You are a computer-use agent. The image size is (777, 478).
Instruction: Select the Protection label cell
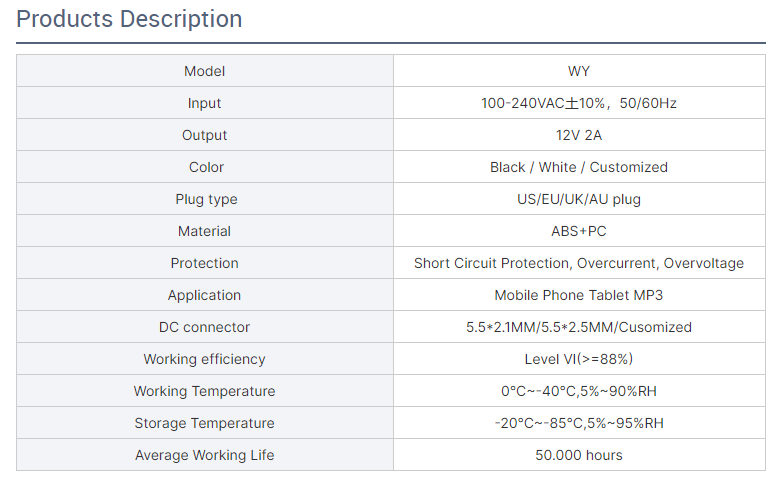pyautogui.click(x=204, y=263)
